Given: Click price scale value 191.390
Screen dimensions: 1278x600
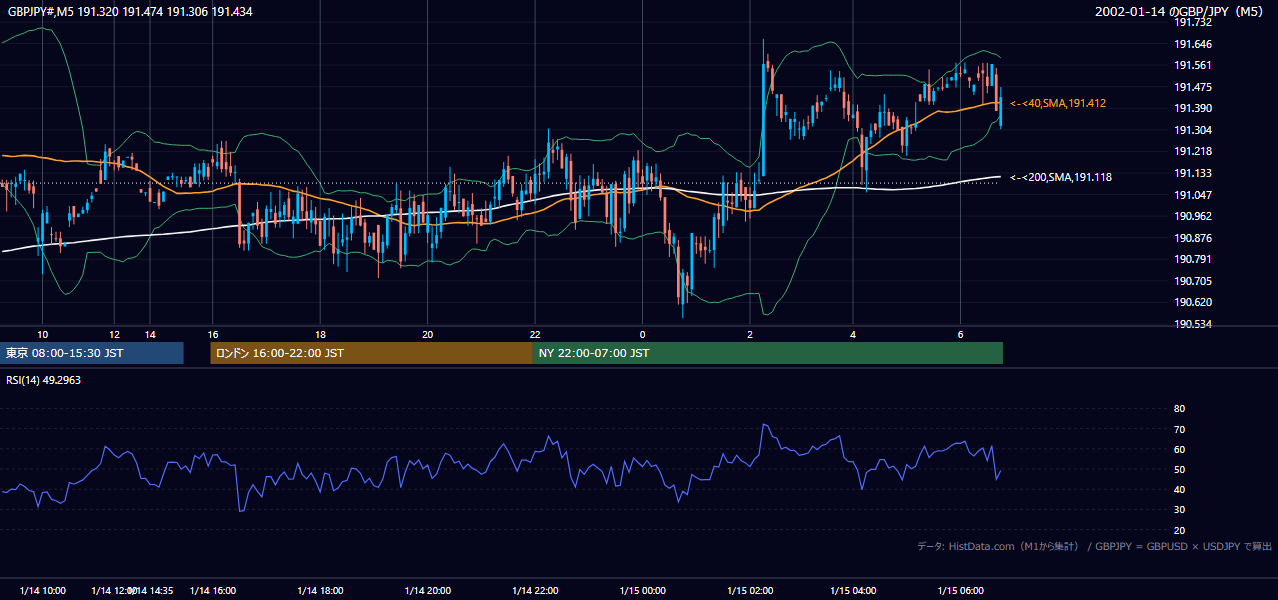Looking at the screenshot, I should [x=1194, y=108].
